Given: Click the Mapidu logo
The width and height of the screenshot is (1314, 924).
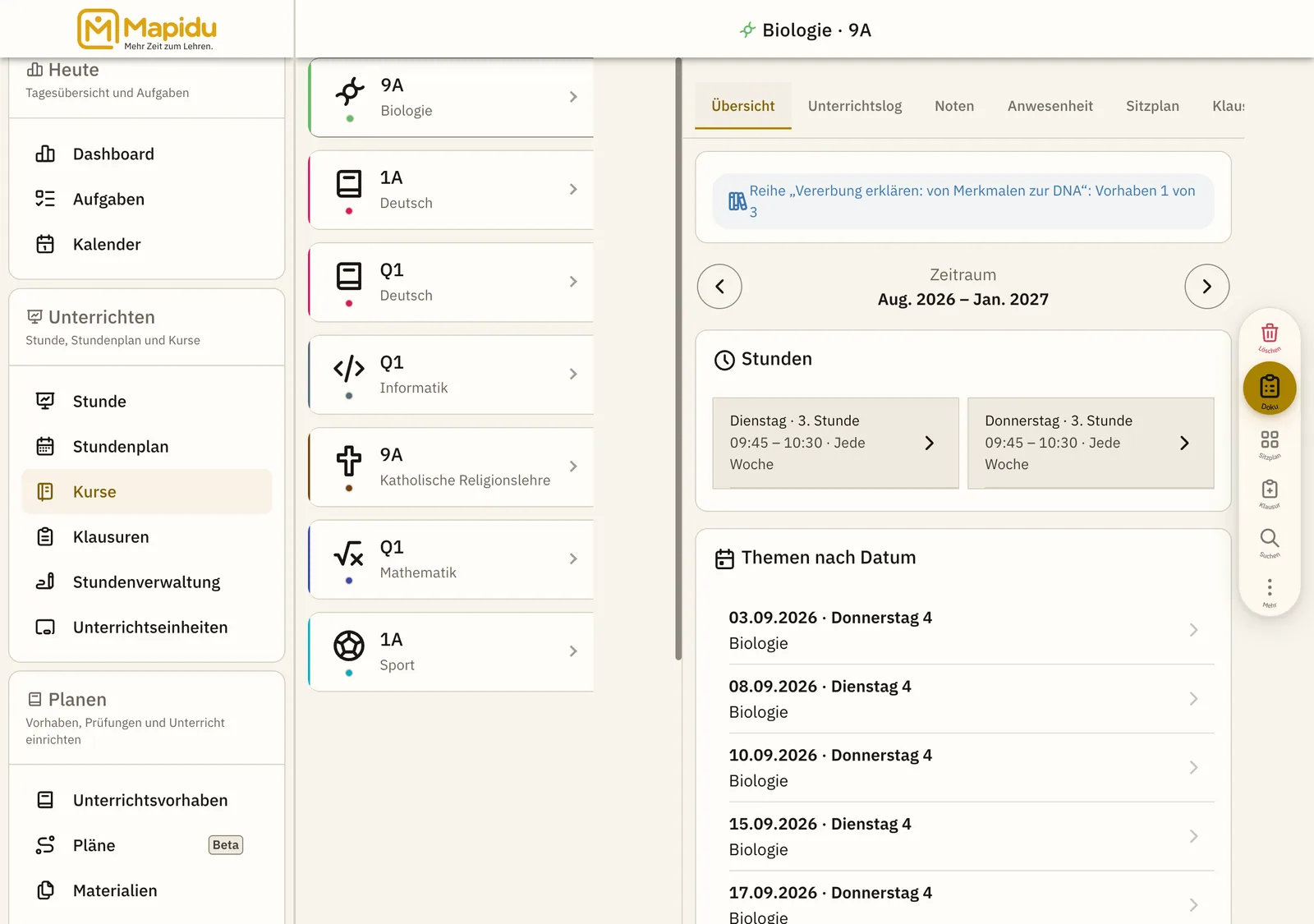Looking at the screenshot, I should click(x=147, y=29).
